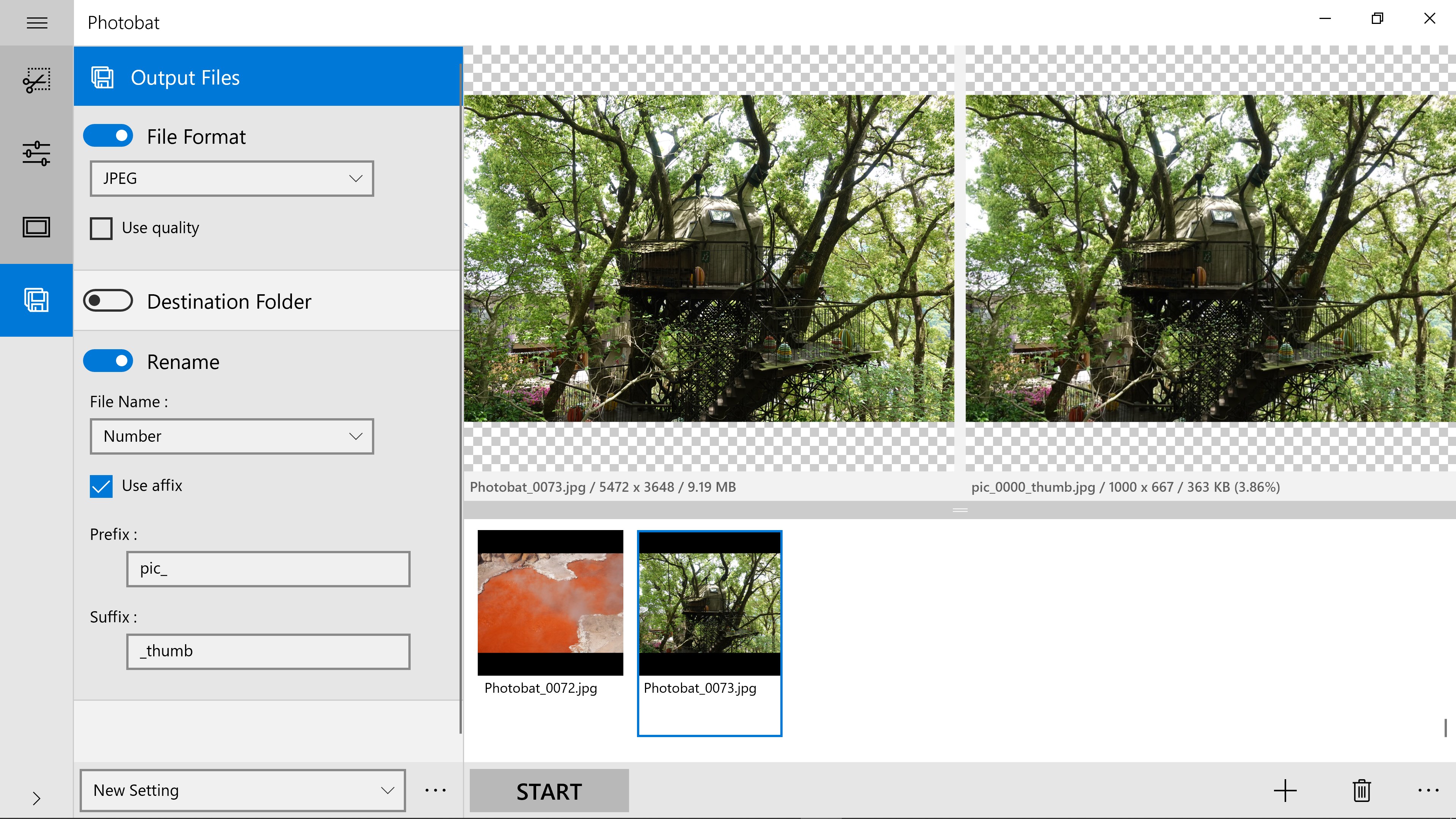
Task: Select the Output Files sidebar icon
Action: pos(37,300)
